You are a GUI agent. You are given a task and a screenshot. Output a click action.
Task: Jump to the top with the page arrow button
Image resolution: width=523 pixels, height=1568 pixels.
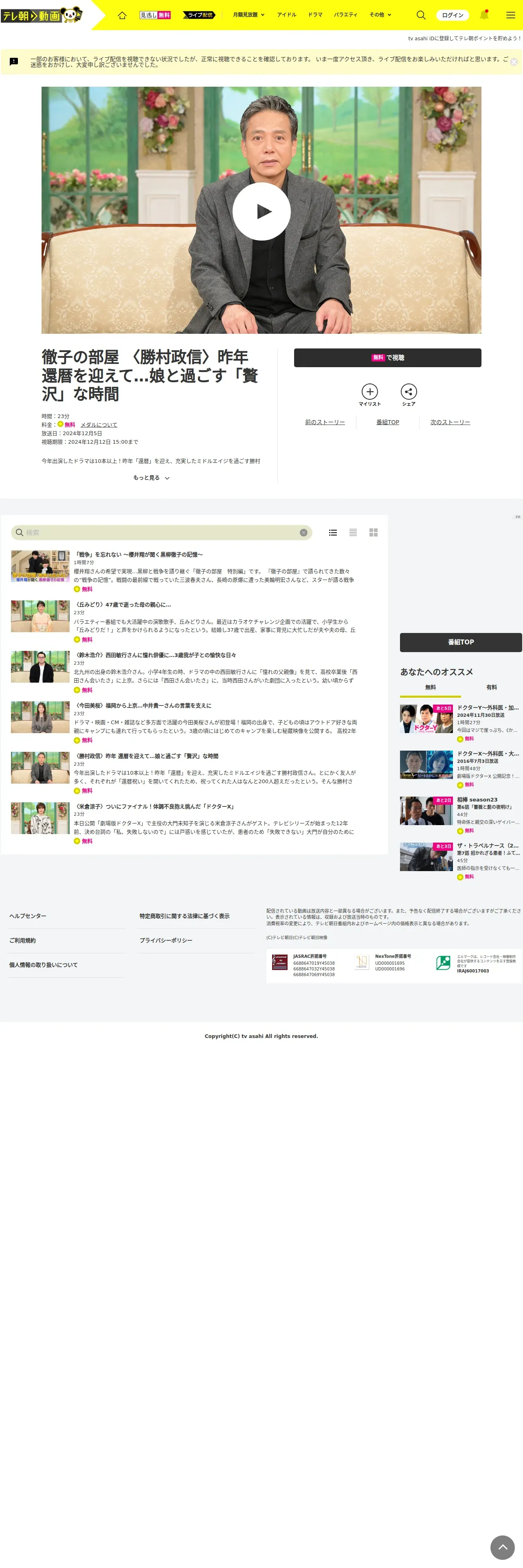[503, 1547]
